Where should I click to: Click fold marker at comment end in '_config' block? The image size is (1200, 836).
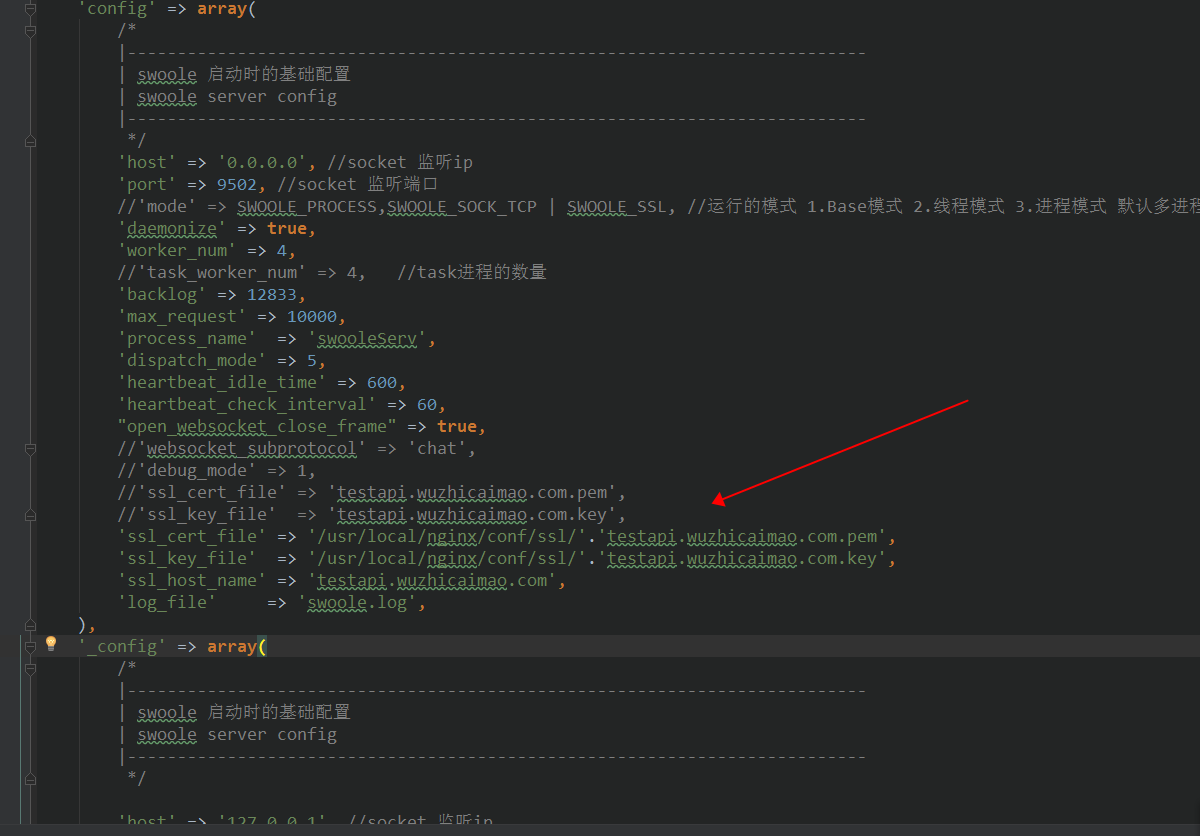click(30, 778)
